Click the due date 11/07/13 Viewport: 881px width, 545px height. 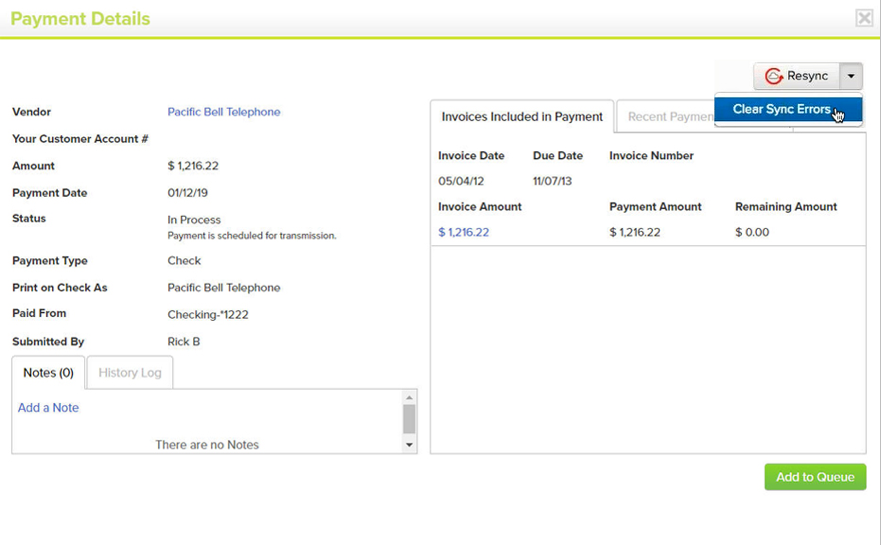[x=552, y=181]
